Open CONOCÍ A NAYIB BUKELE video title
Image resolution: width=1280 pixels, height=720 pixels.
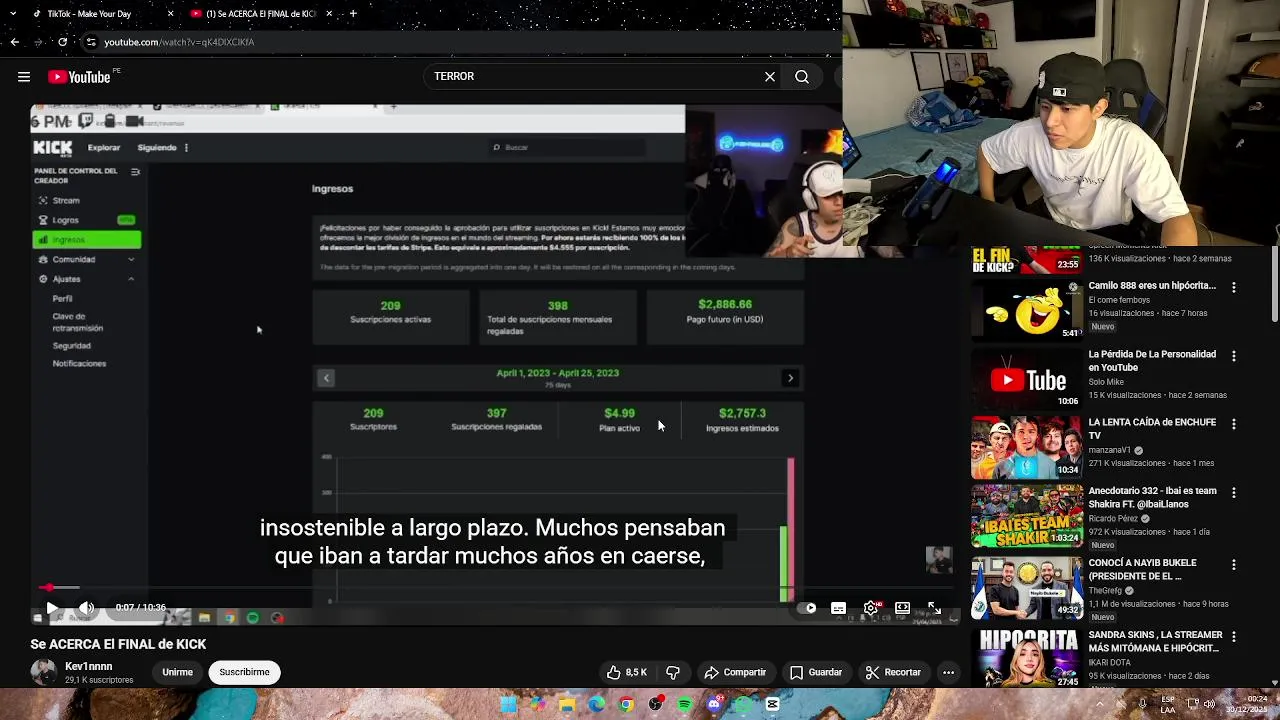[x=1142, y=569]
